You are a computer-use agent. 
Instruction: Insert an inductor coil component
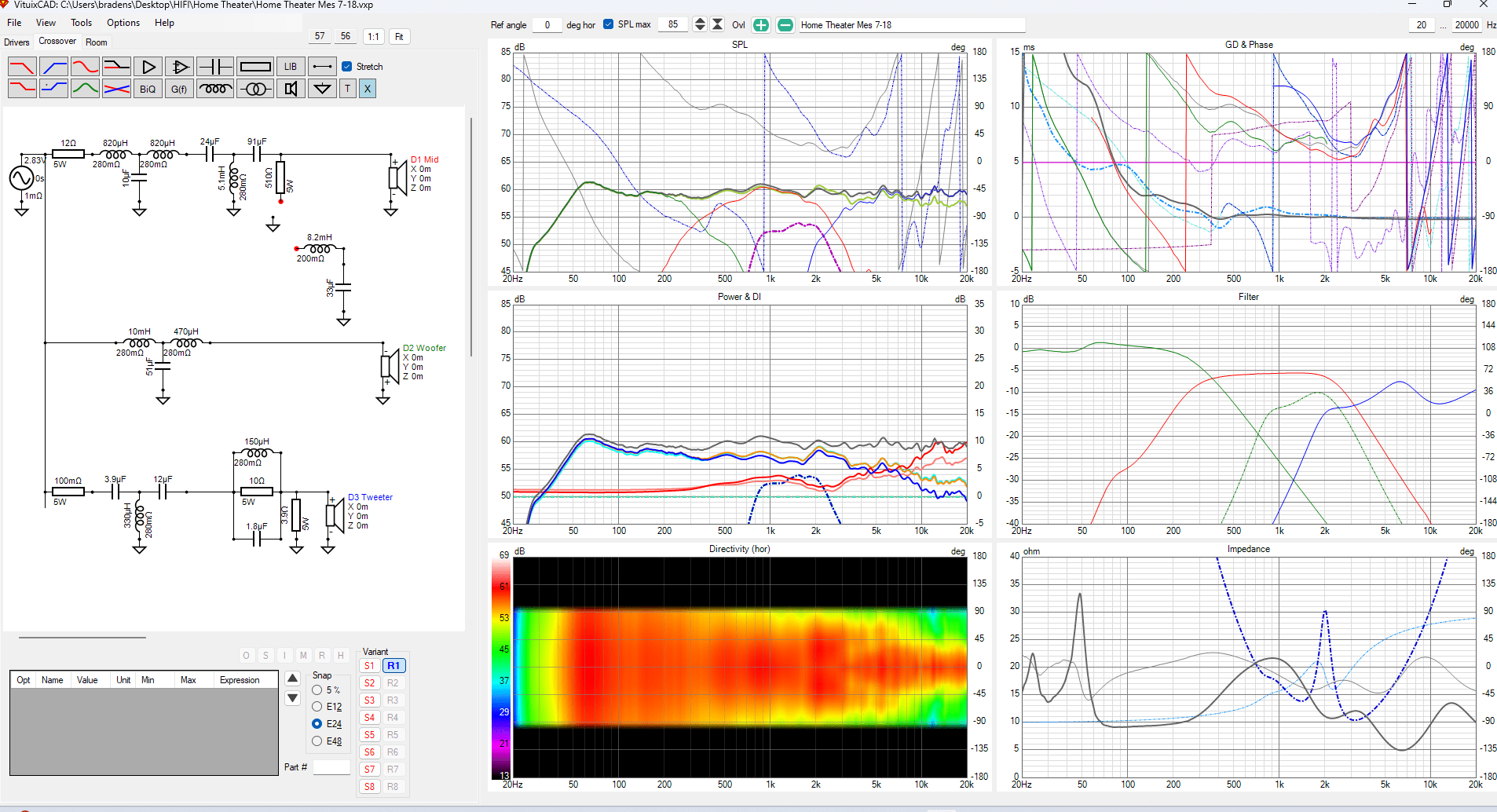pos(214,89)
